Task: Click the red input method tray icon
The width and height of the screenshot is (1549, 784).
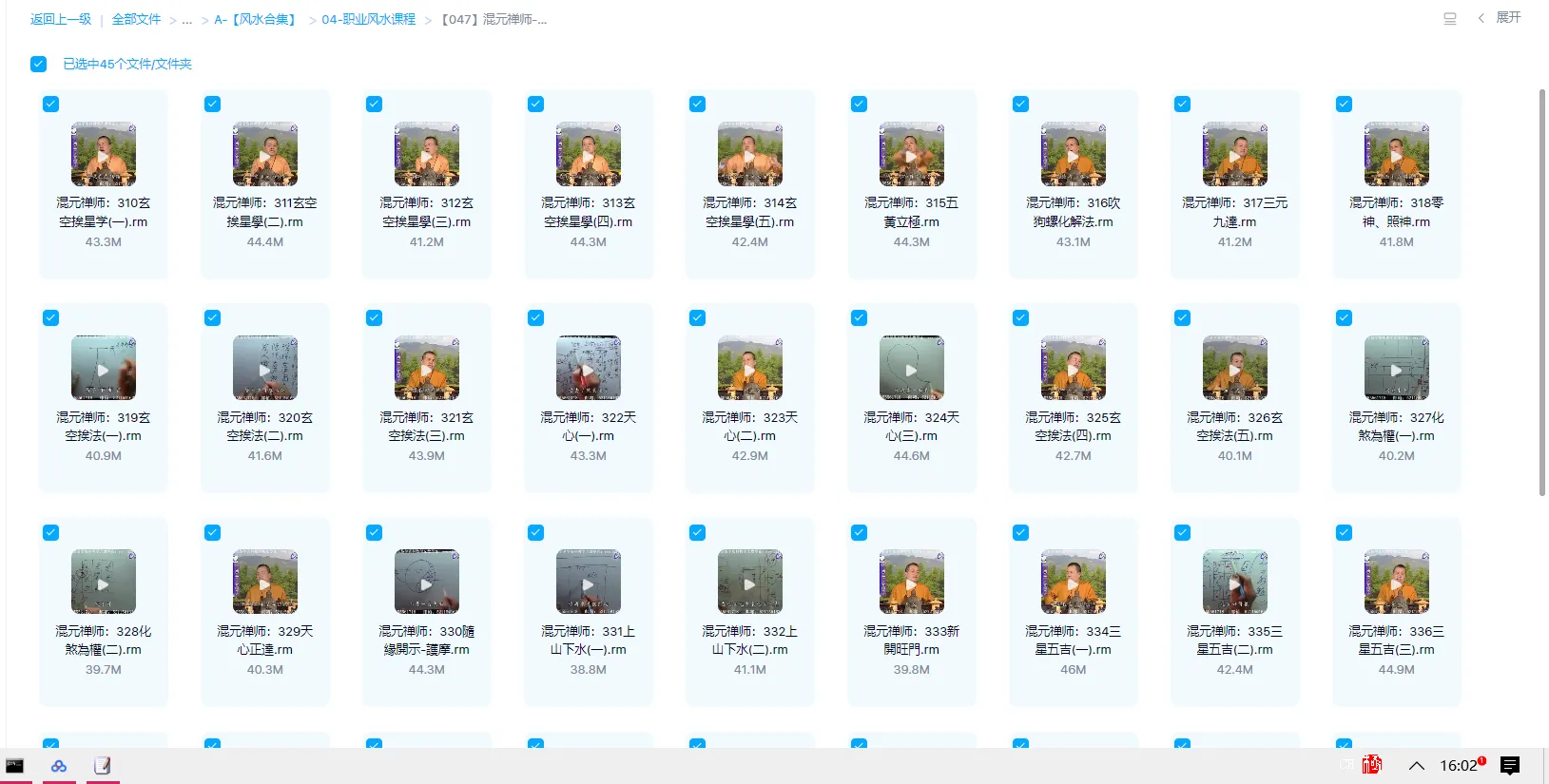Action: [1371, 765]
